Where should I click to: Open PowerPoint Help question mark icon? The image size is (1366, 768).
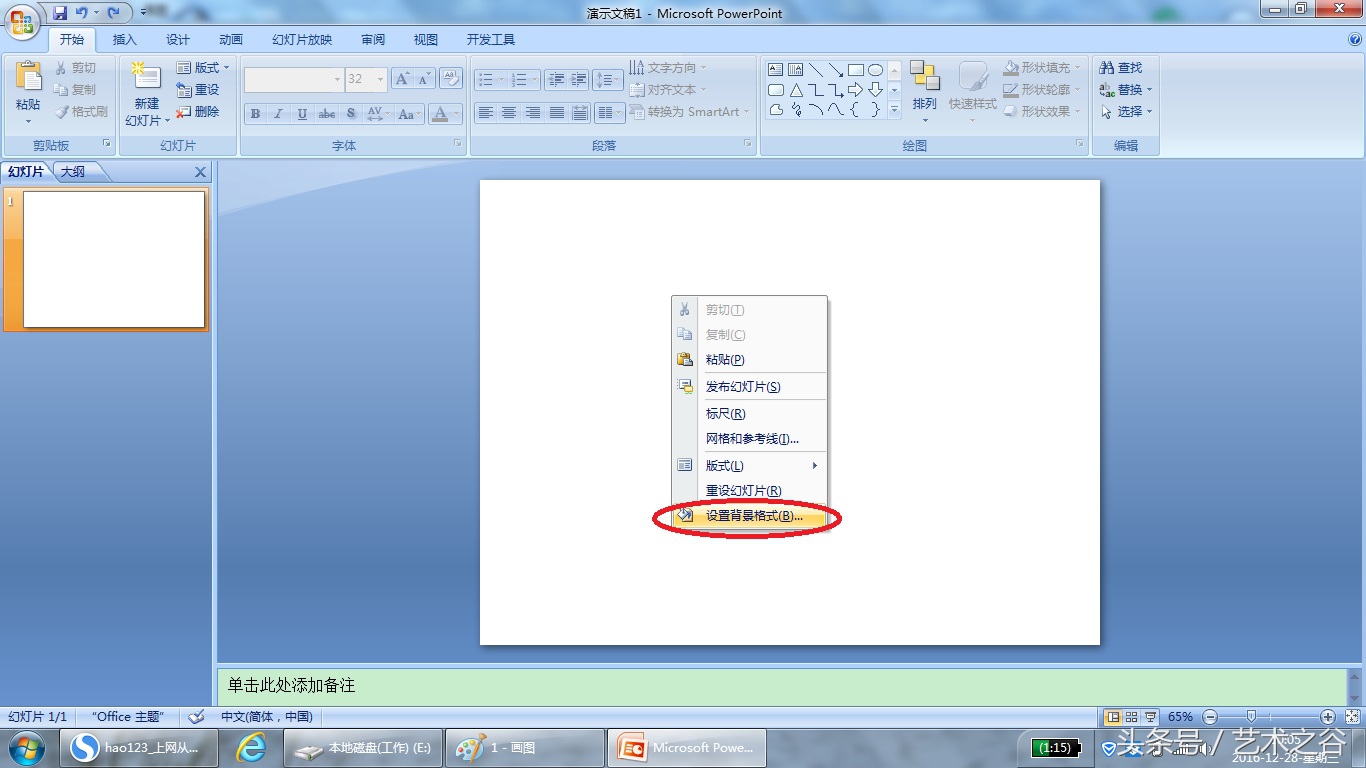point(1355,40)
